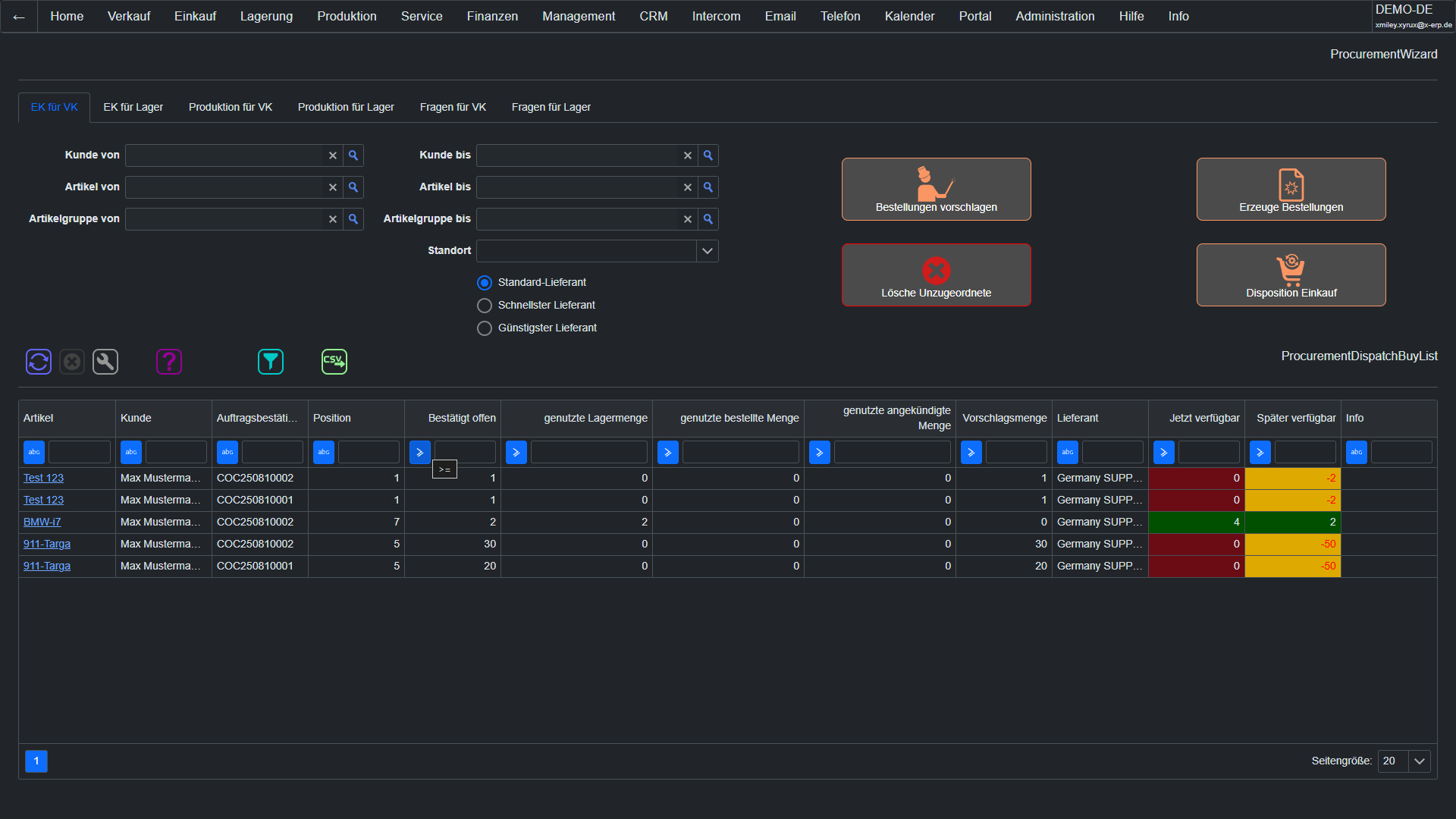Open Bestätigt offen filter operator selector
This screenshot has height=819, width=1456.
(419, 453)
